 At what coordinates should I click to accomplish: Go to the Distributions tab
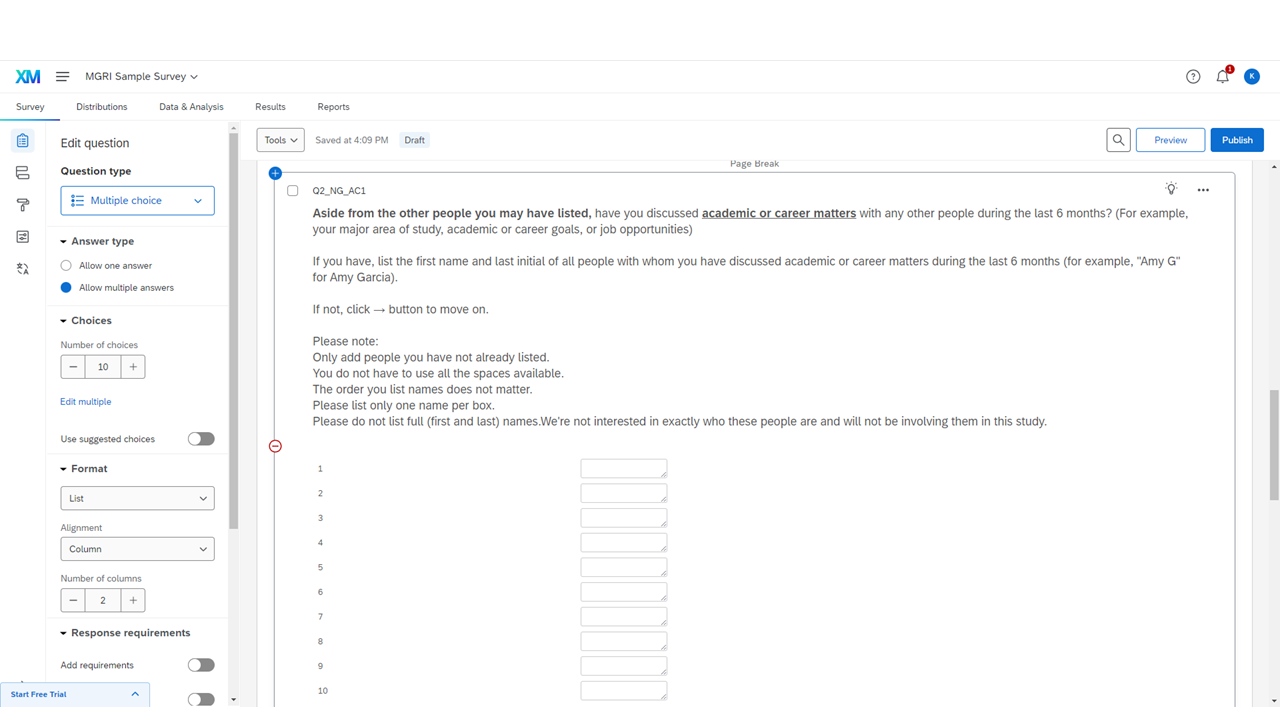[101, 107]
